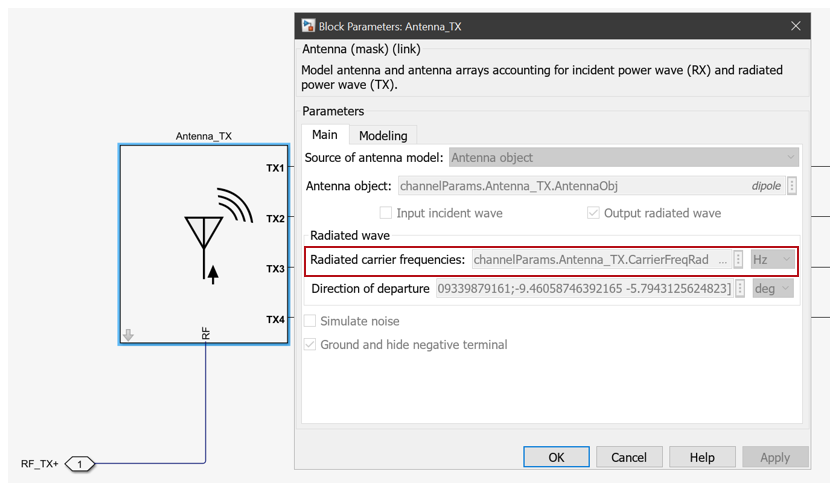Open the deg angle unit dropdown

(x=773, y=289)
